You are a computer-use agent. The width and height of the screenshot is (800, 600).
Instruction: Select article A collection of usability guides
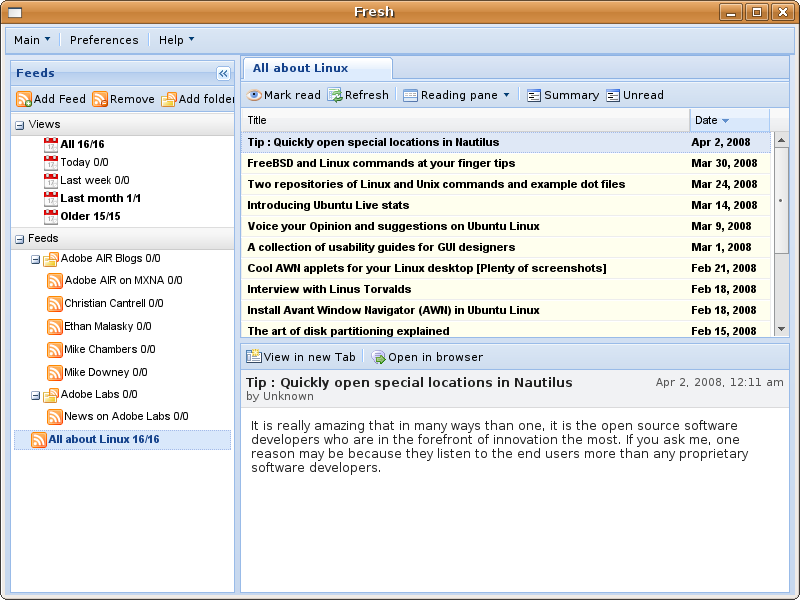(x=506, y=247)
